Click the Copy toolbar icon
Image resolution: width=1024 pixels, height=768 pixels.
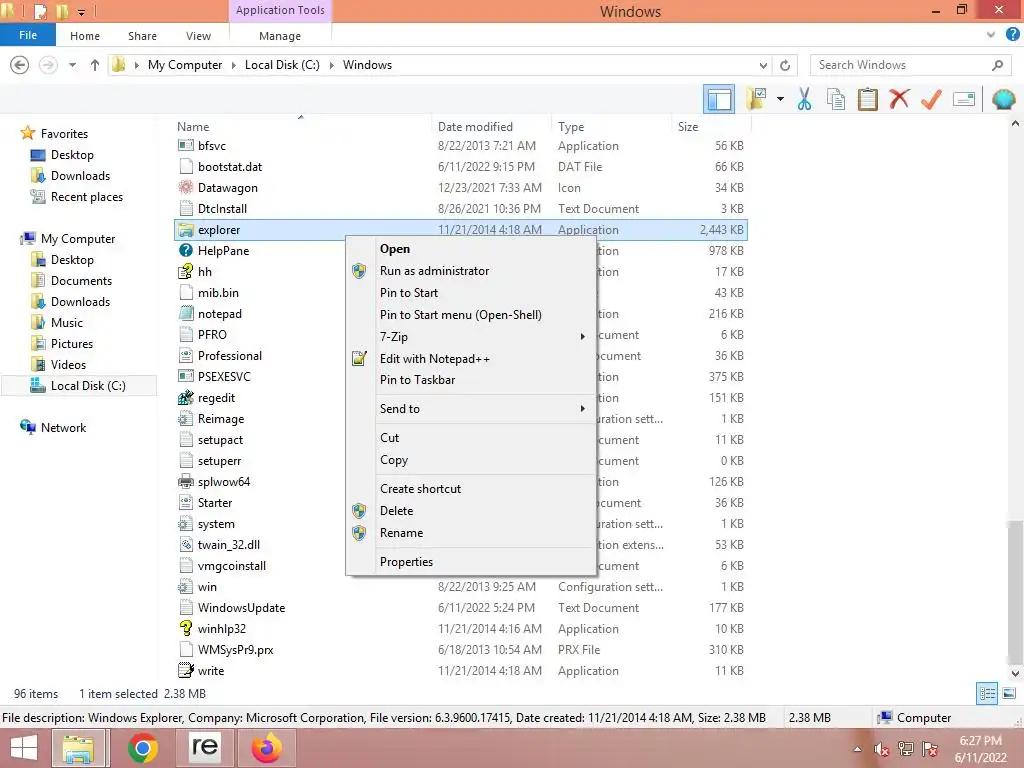836,99
